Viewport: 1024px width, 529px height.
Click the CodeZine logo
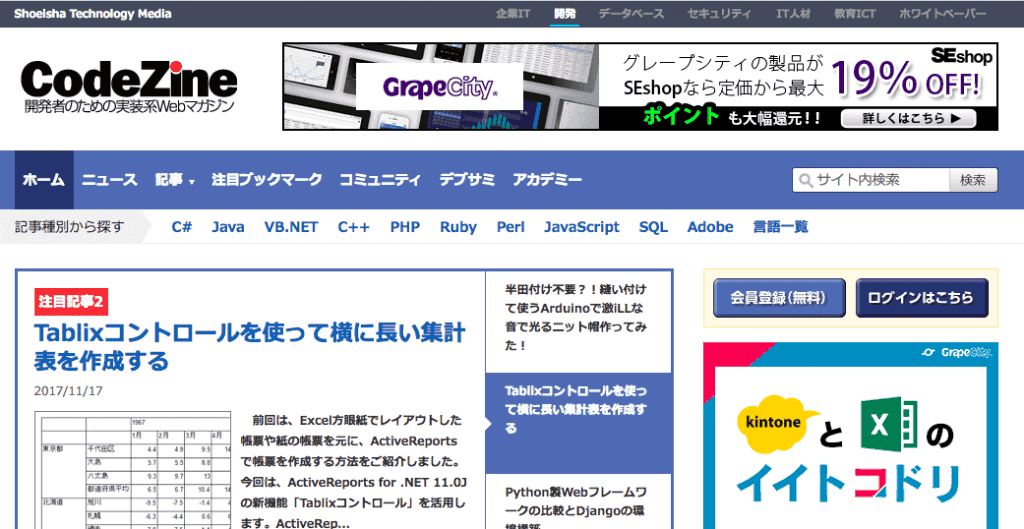(129, 88)
